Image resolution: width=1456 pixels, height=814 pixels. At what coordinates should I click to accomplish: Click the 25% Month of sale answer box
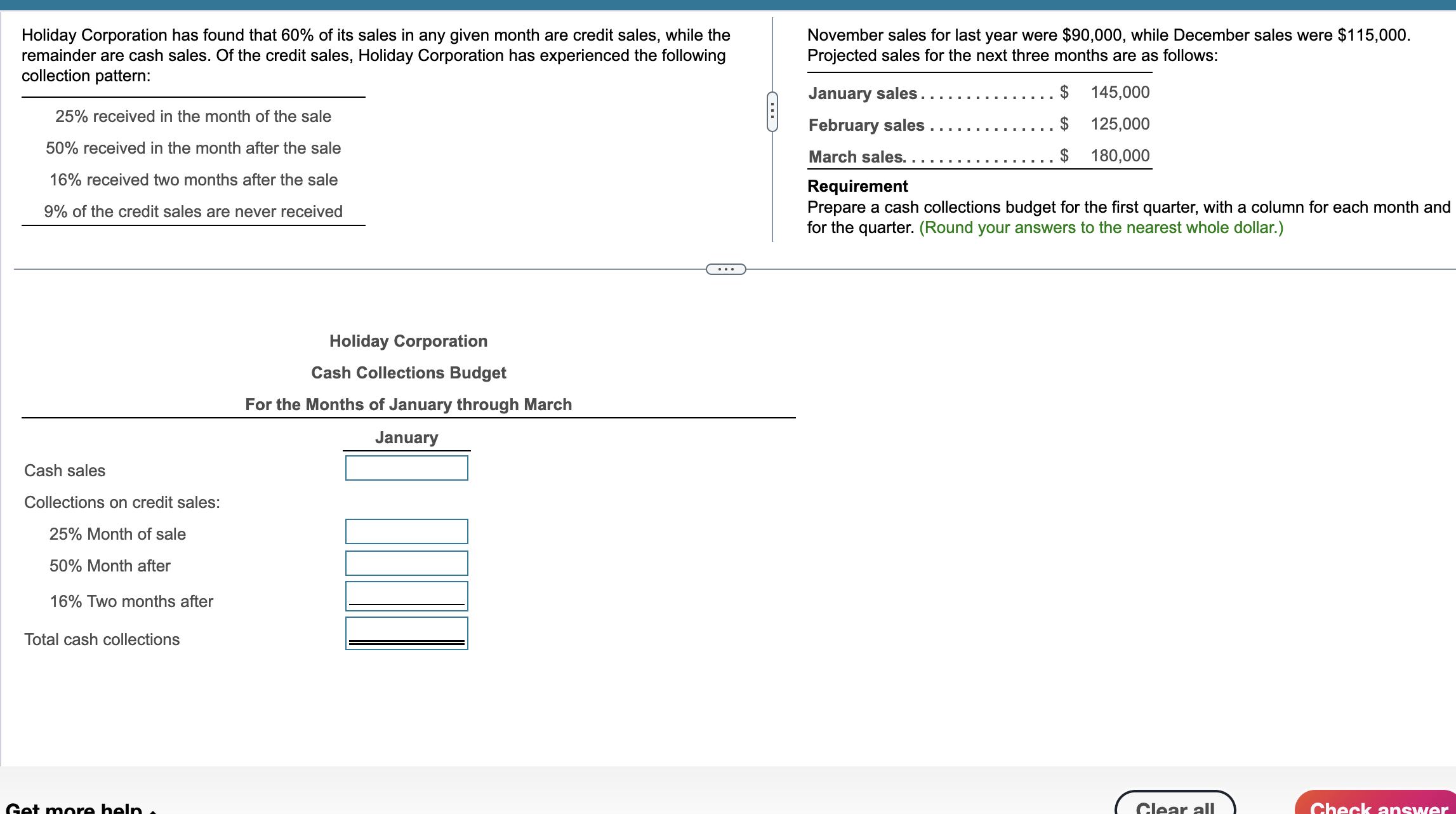[406, 531]
